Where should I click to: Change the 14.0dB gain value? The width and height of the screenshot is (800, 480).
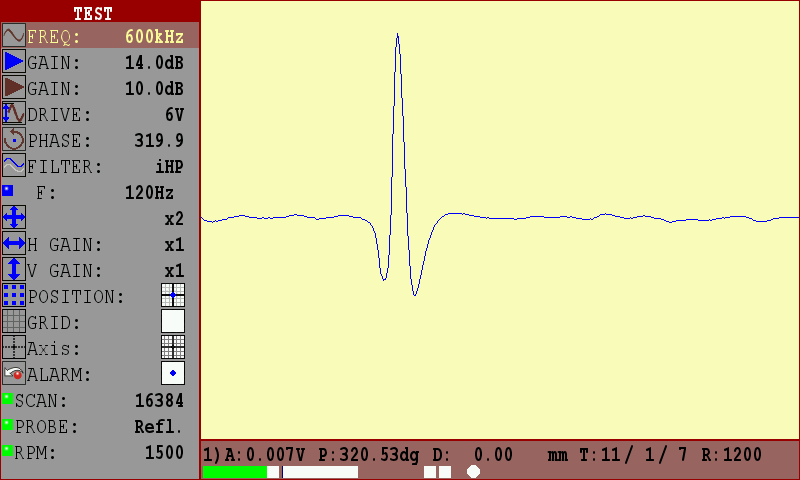tap(154, 63)
